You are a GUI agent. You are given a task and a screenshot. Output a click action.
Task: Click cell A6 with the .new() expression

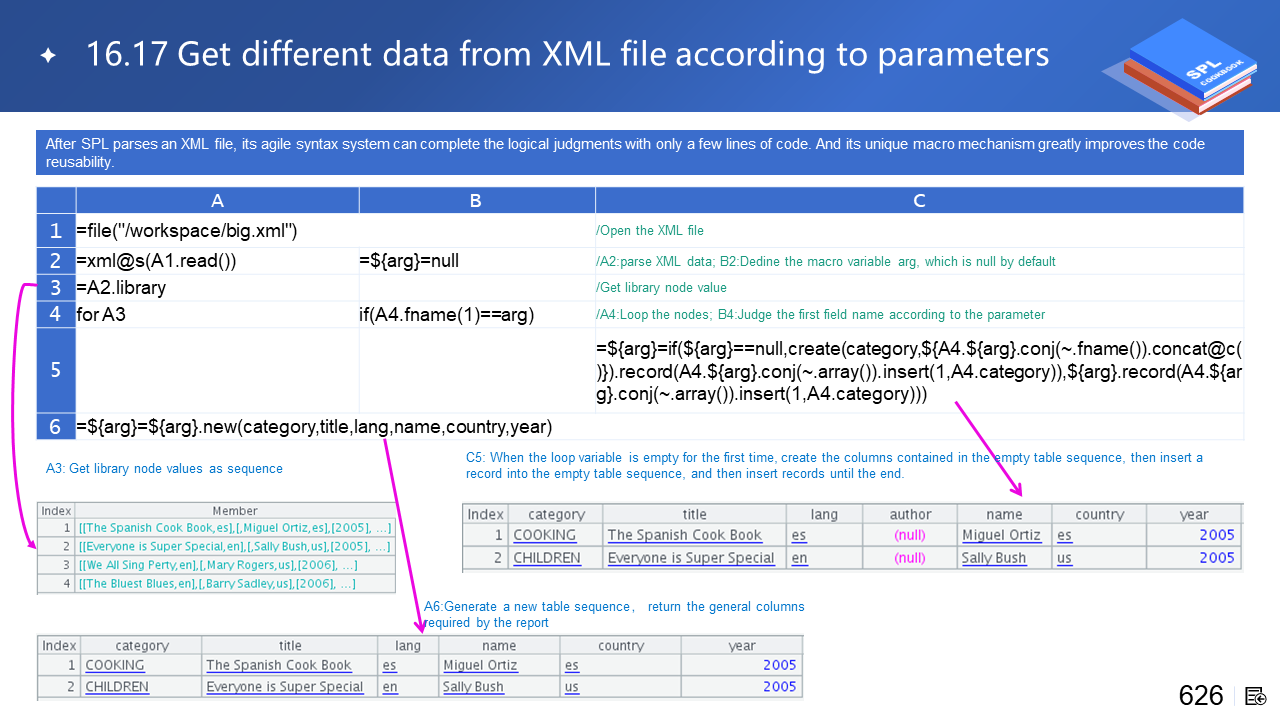315,427
